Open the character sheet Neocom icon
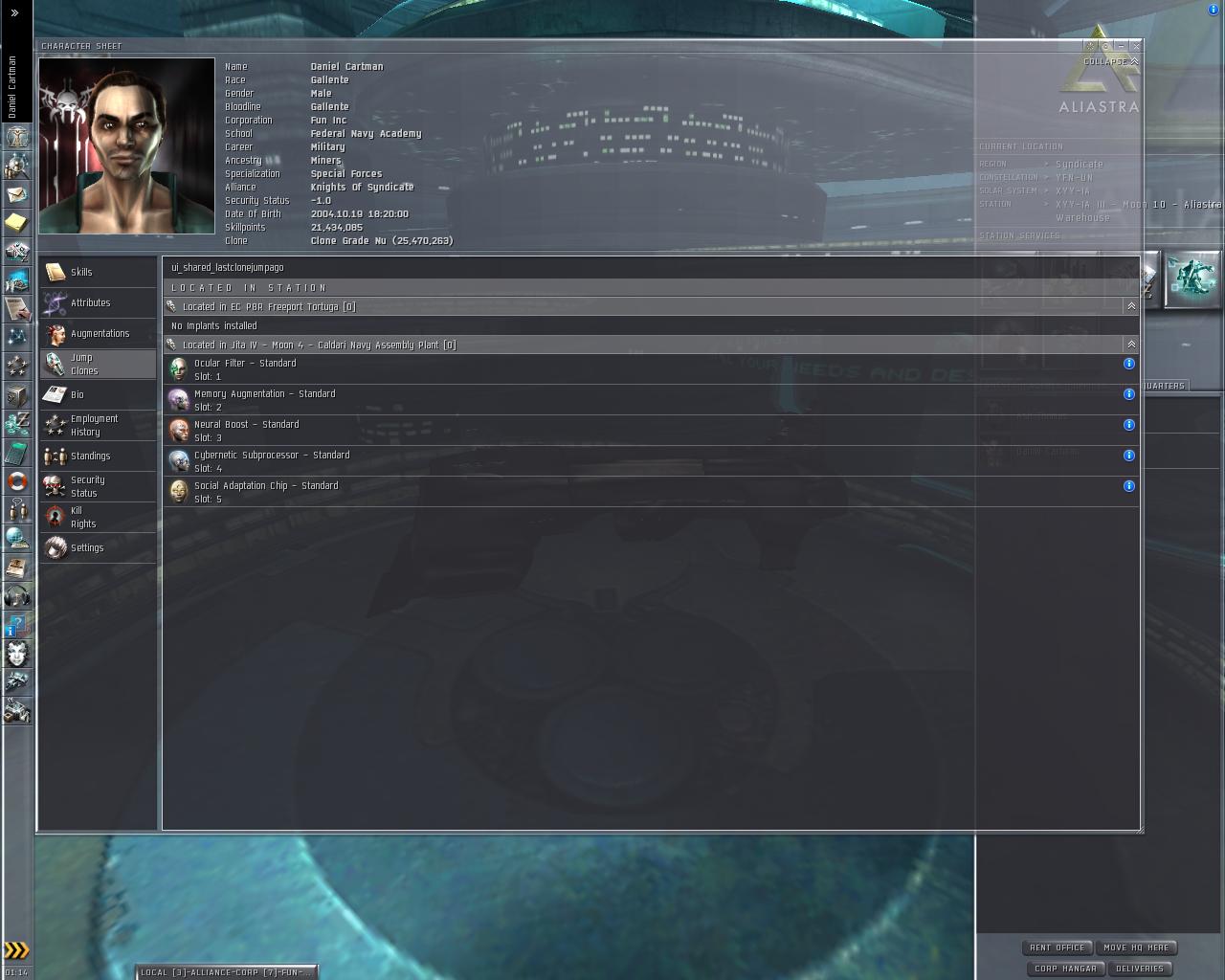Image resolution: width=1225 pixels, height=980 pixels. [17, 137]
